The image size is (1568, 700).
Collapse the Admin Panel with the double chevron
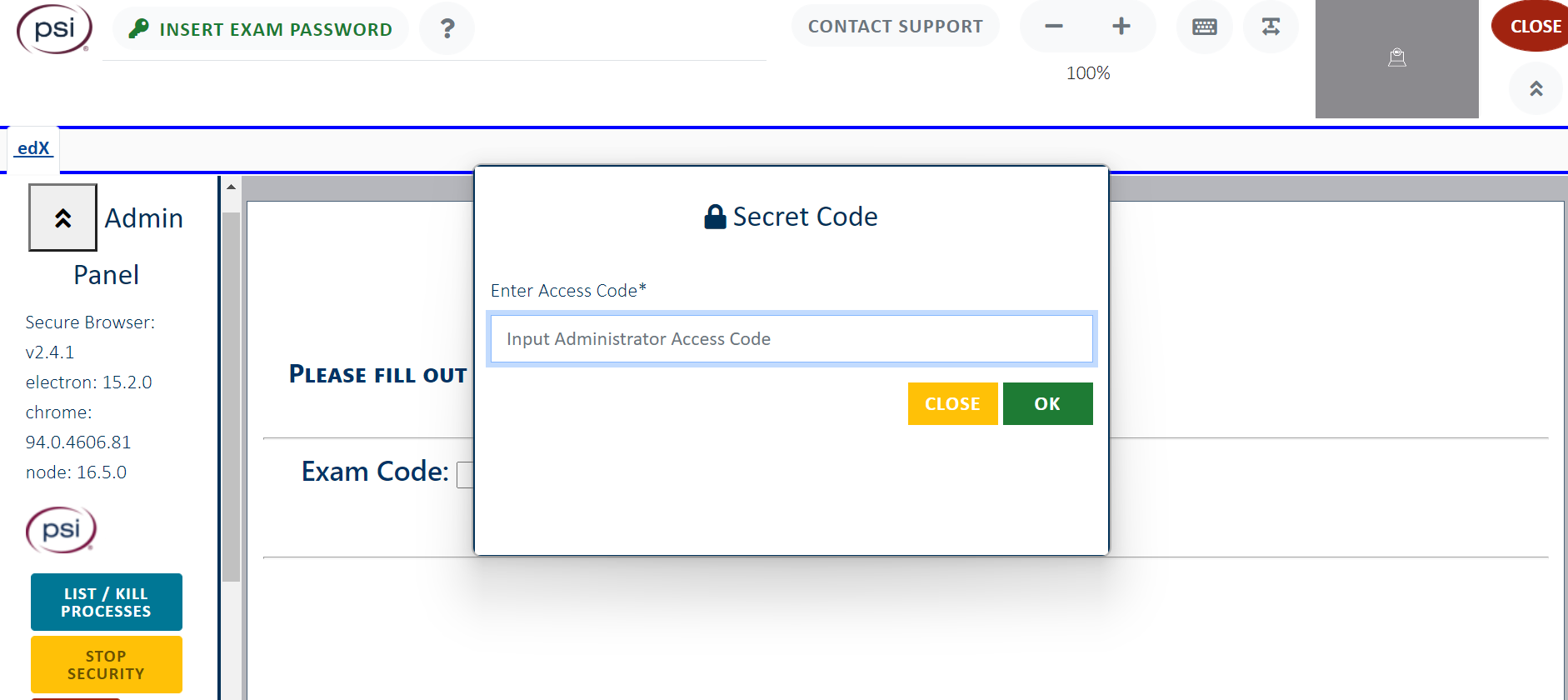tap(62, 217)
